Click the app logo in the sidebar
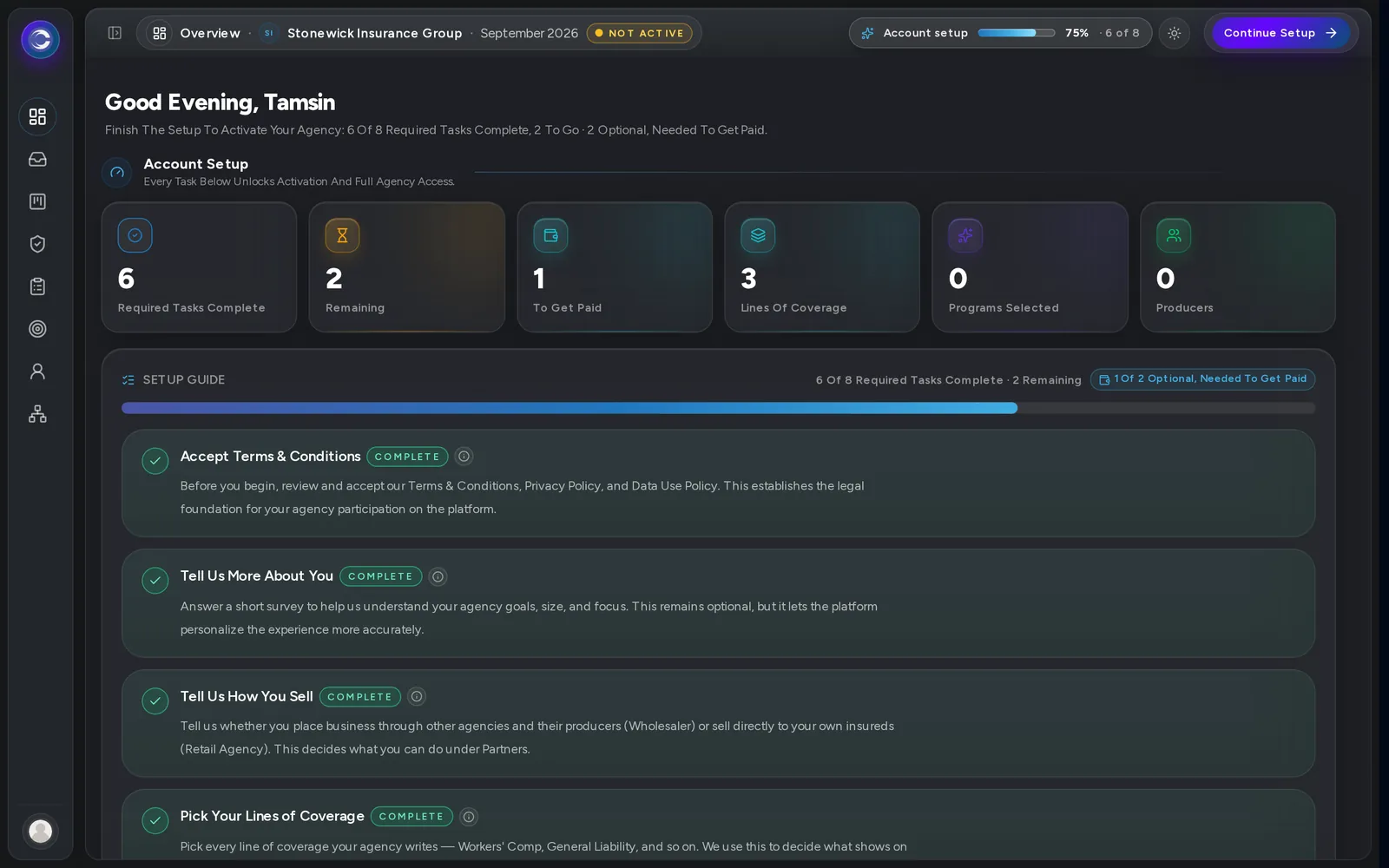The height and width of the screenshot is (868, 1389). [x=40, y=39]
